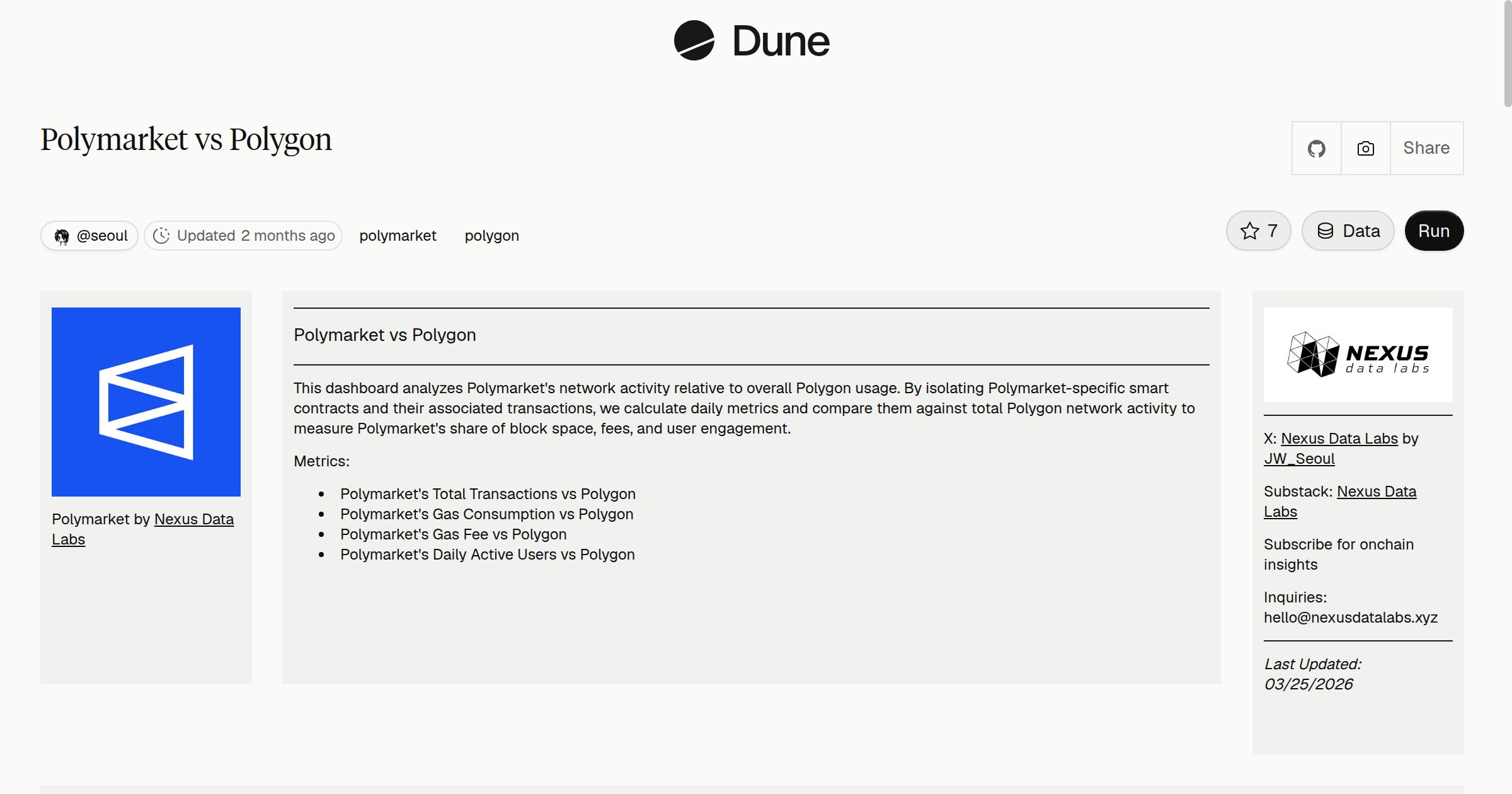This screenshot has width=1512, height=794.
Task: Select the polymarket tag
Action: coord(398,236)
